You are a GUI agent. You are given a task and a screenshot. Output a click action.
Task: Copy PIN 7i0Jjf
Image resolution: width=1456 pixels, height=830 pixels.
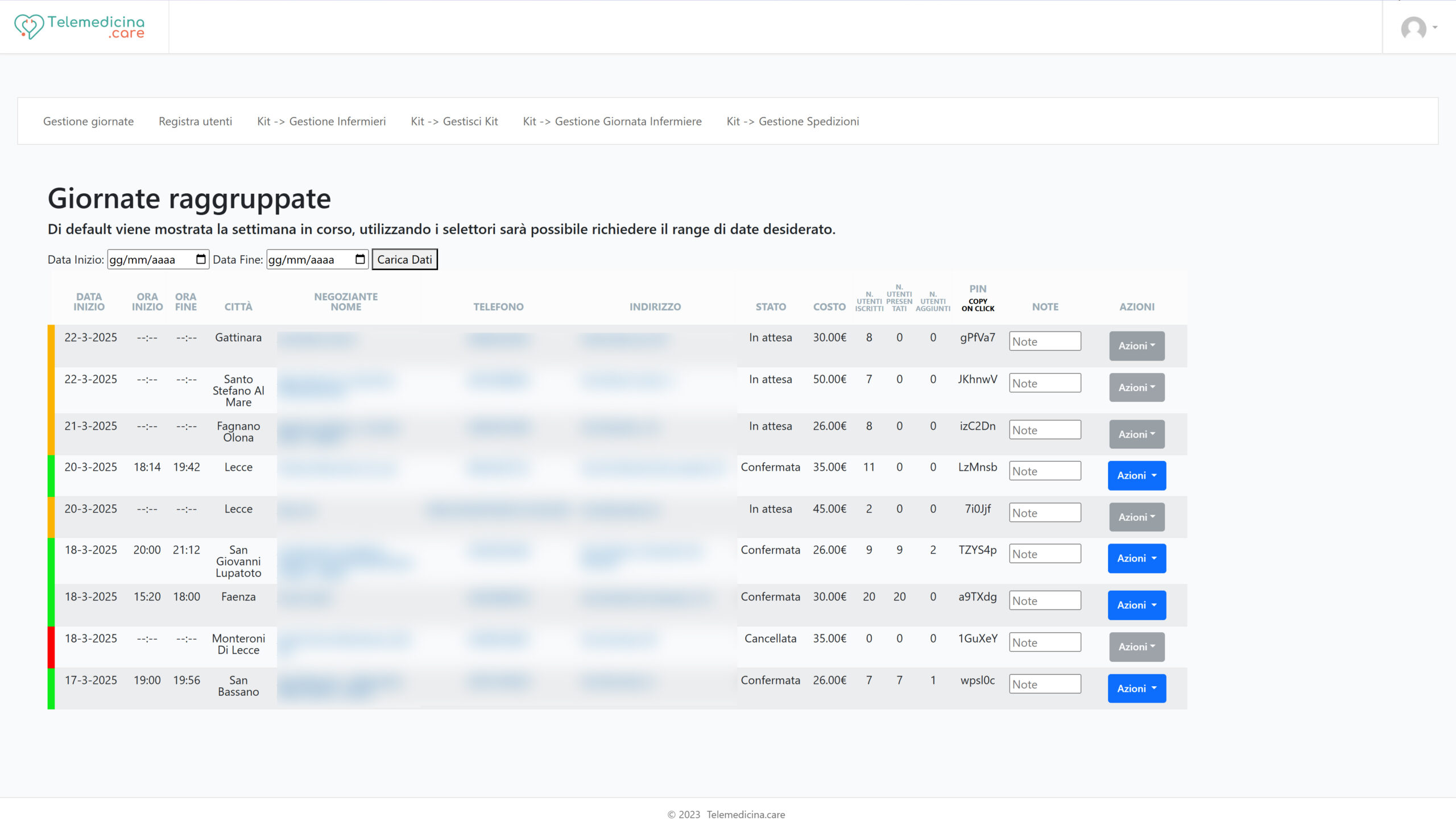pos(978,508)
